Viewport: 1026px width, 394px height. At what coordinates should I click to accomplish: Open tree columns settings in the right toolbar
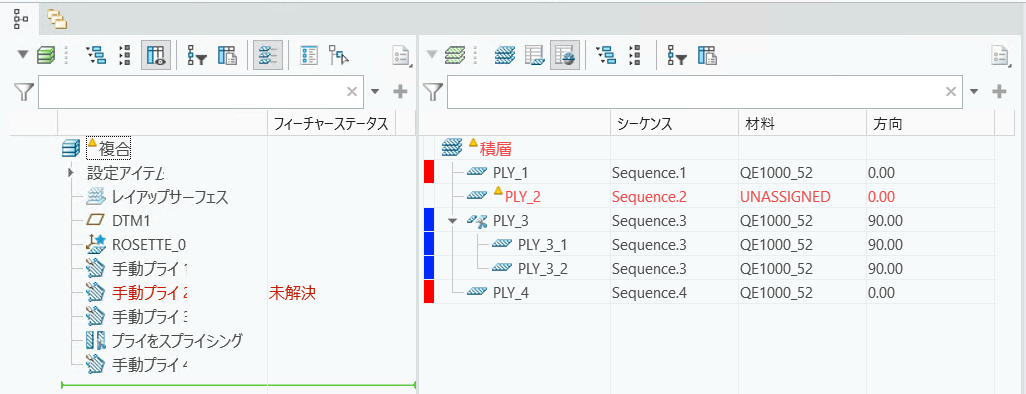pyautogui.click(x=707, y=56)
